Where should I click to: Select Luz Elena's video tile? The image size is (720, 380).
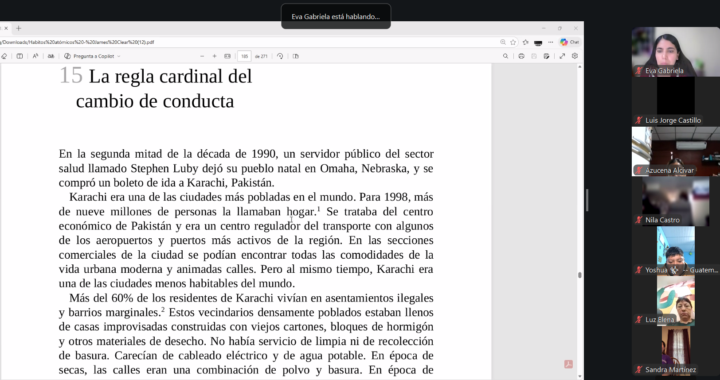tap(675, 301)
